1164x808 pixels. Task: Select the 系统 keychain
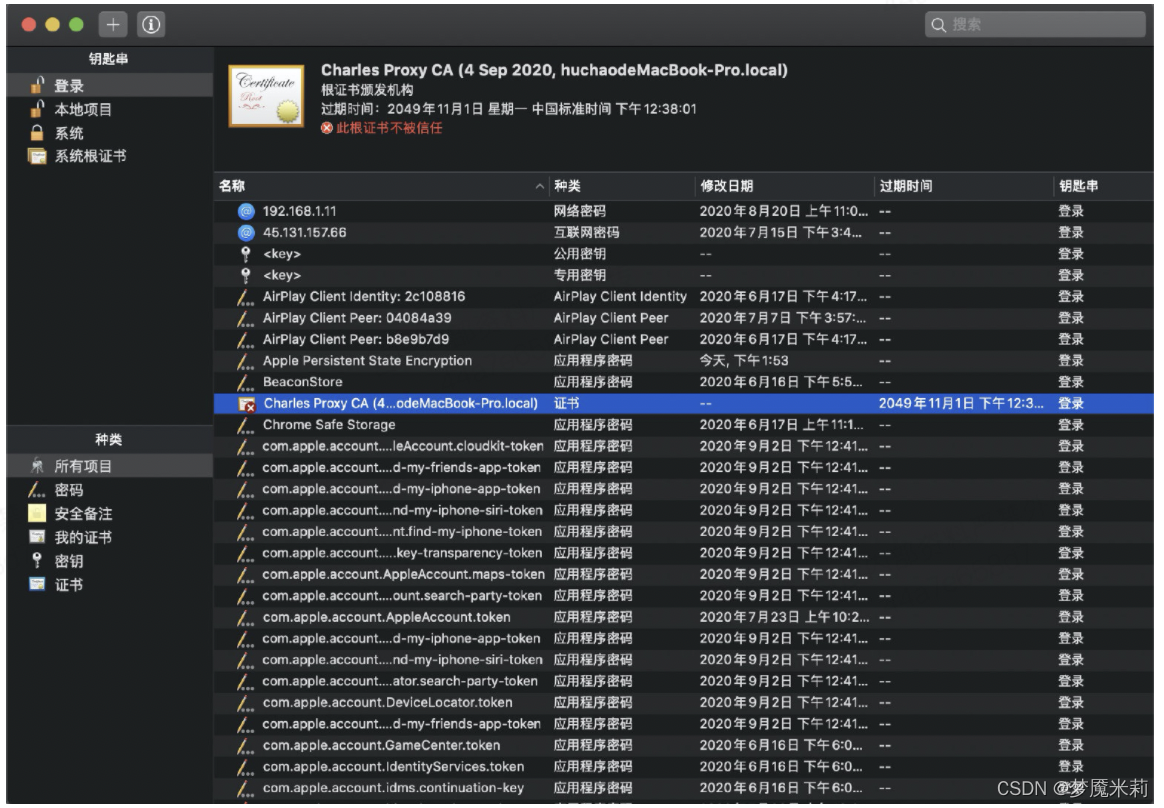click(110, 133)
